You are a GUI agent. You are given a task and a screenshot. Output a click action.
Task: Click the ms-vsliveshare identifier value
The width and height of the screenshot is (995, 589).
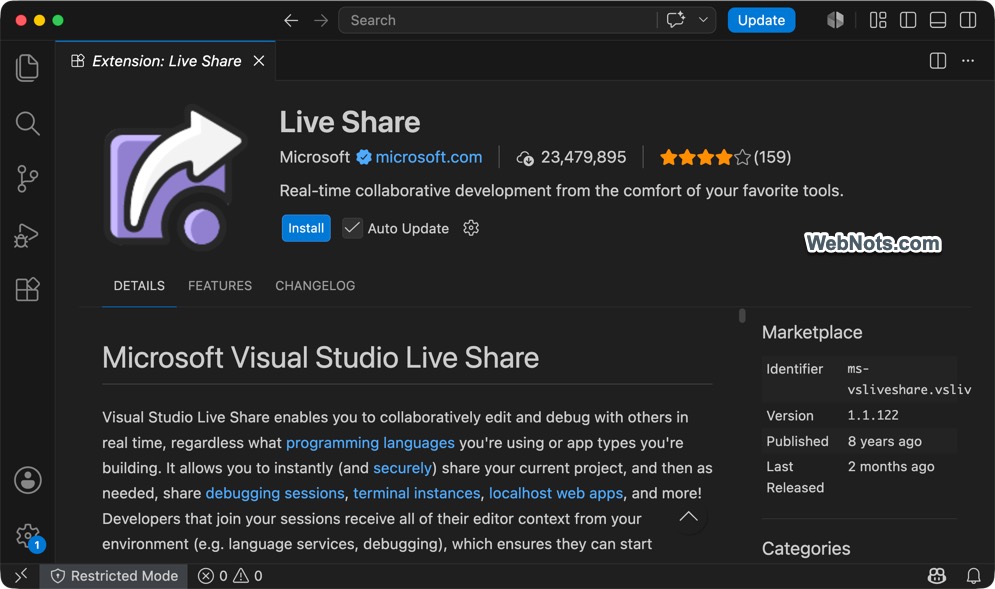pyautogui.click(x=909, y=379)
